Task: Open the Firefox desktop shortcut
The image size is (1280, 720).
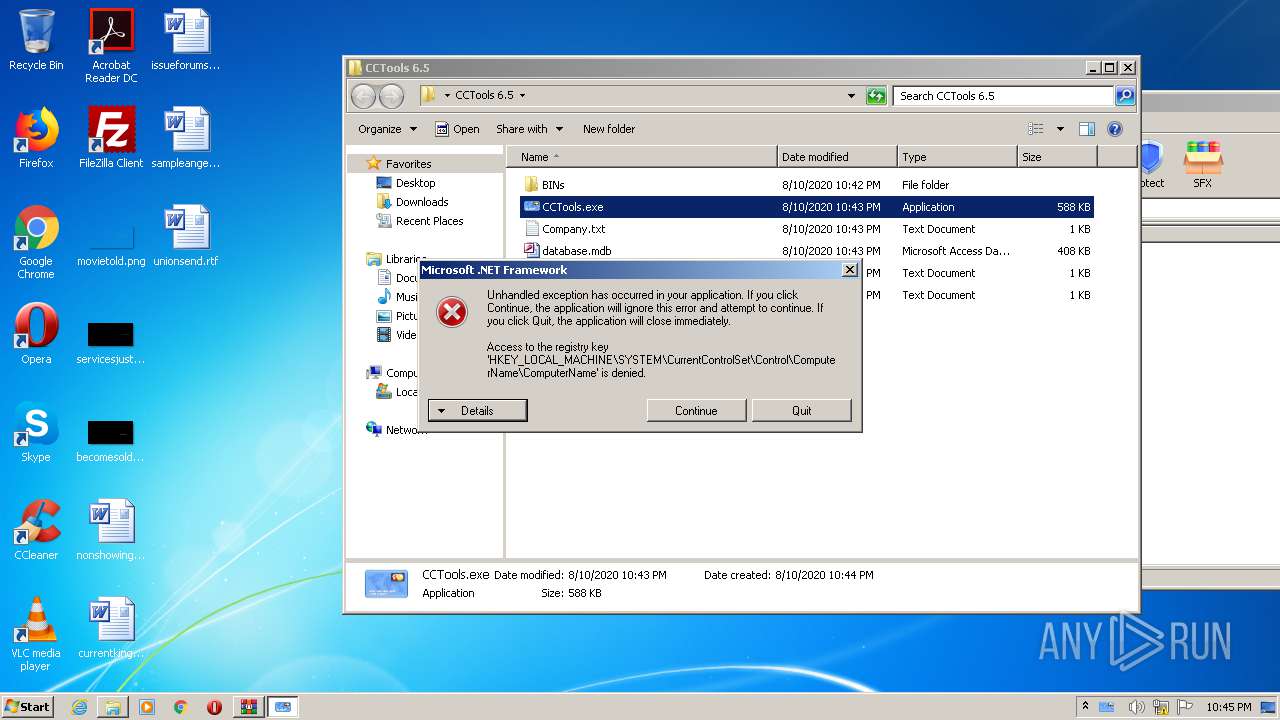Action: 36,138
